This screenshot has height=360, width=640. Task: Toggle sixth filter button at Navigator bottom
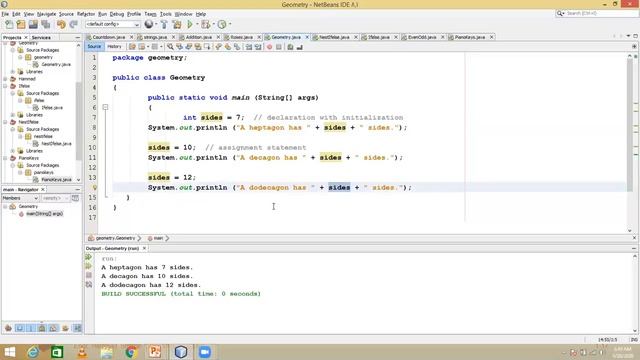point(65,328)
